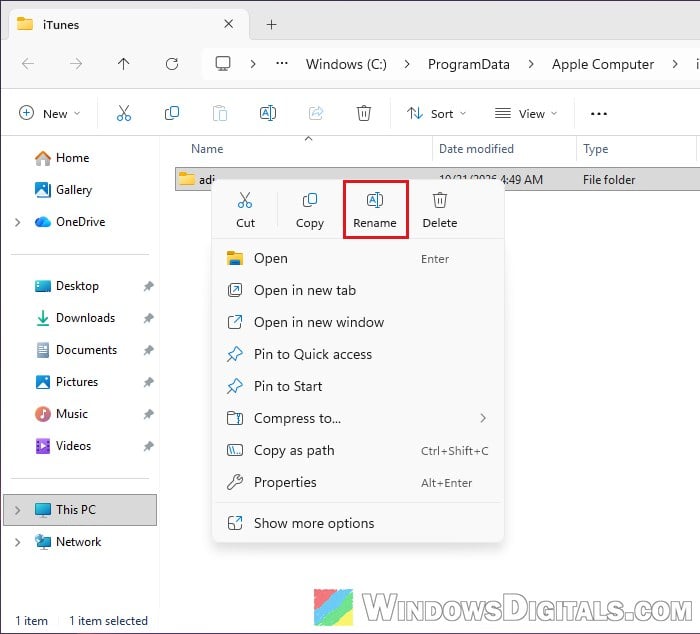
Task: Click chevron after ProgramData breadcrumb
Action: [530, 64]
